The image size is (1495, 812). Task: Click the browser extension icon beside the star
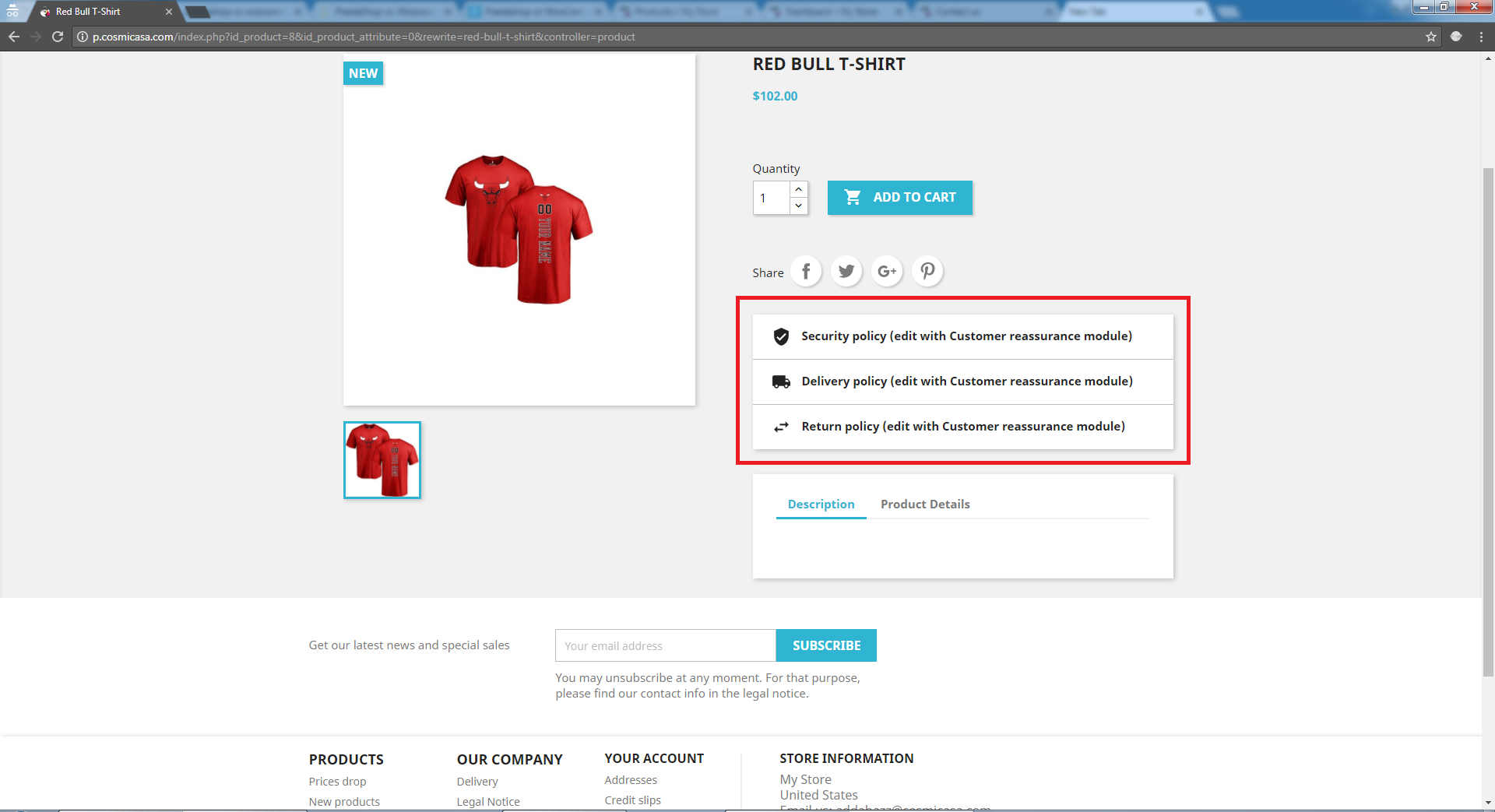[1456, 37]
